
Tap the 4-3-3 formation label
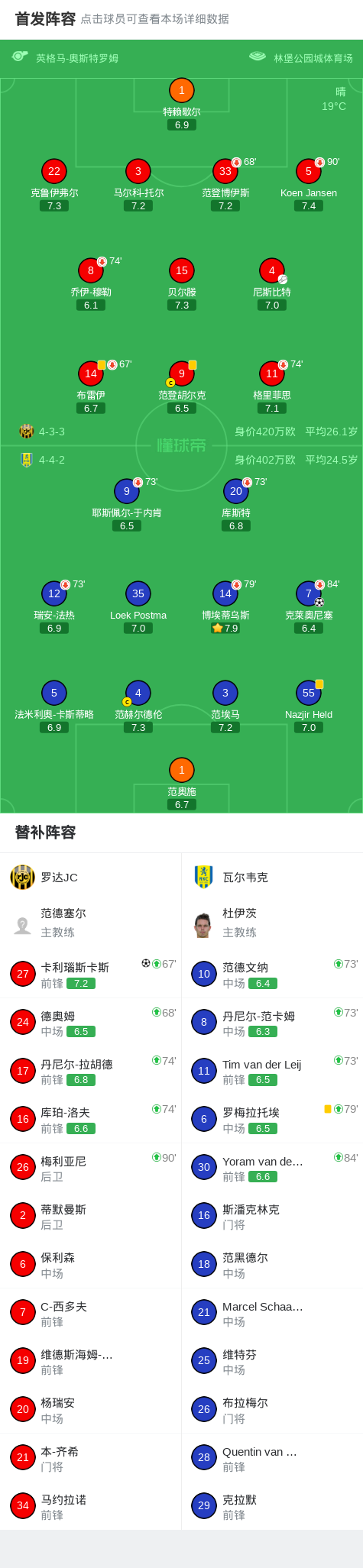tap(52, 432)
